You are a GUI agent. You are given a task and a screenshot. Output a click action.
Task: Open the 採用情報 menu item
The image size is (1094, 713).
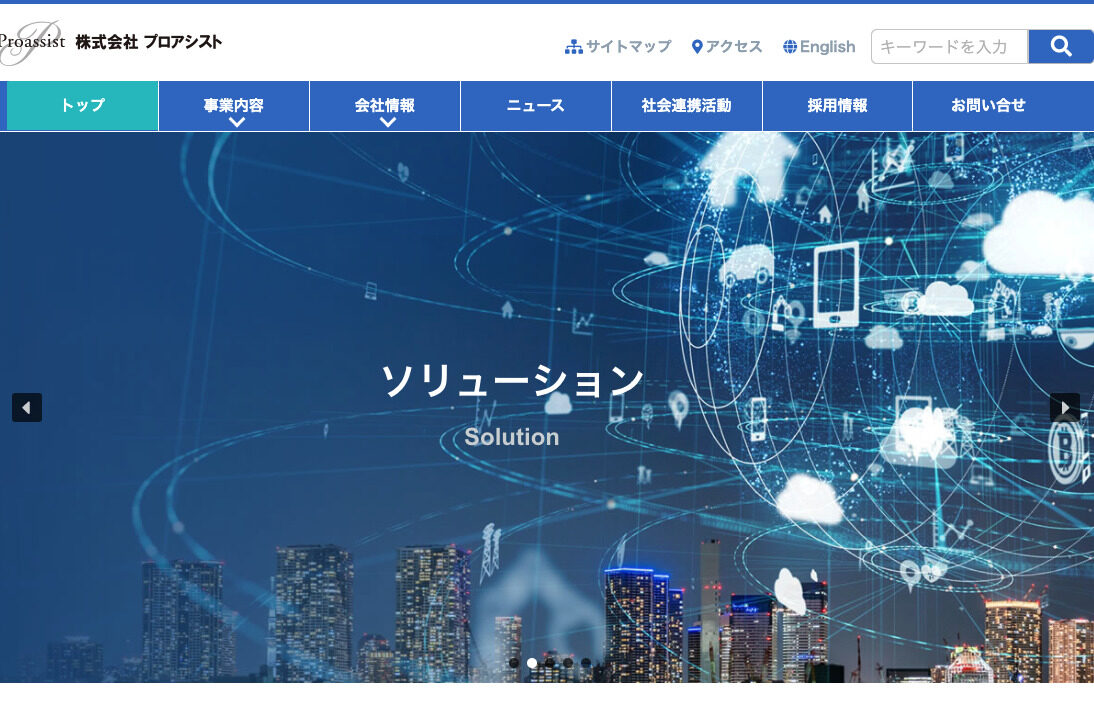coord(837,105)
